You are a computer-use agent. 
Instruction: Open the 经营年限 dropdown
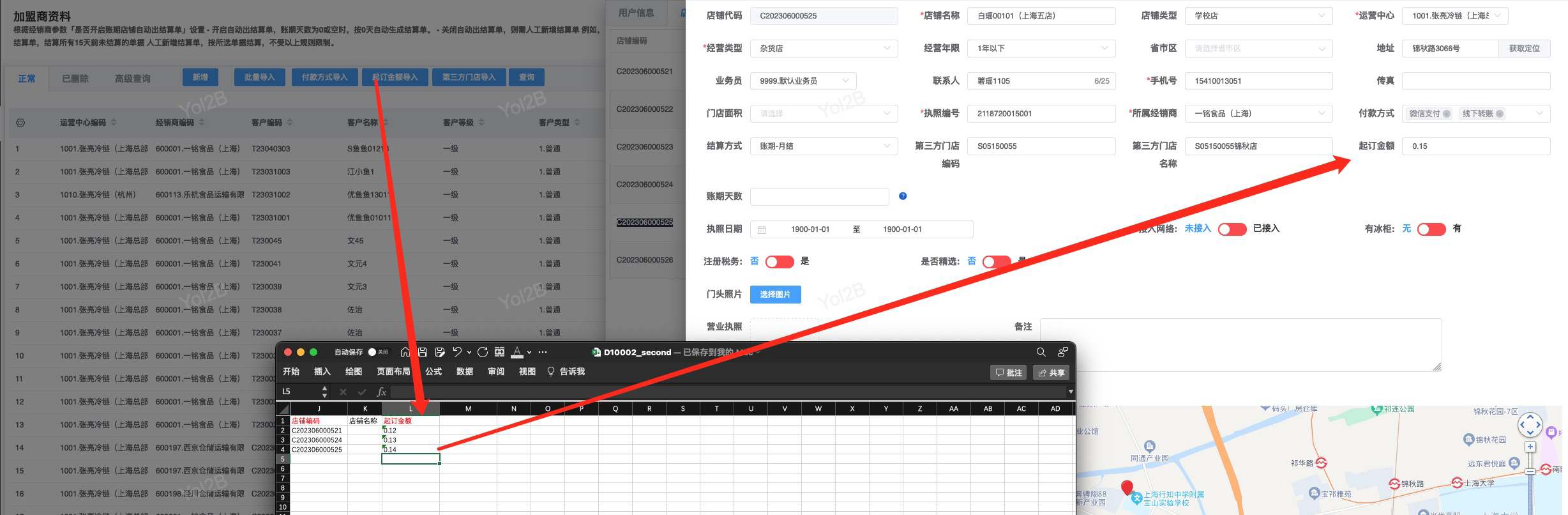click(x=1041, y=49)
